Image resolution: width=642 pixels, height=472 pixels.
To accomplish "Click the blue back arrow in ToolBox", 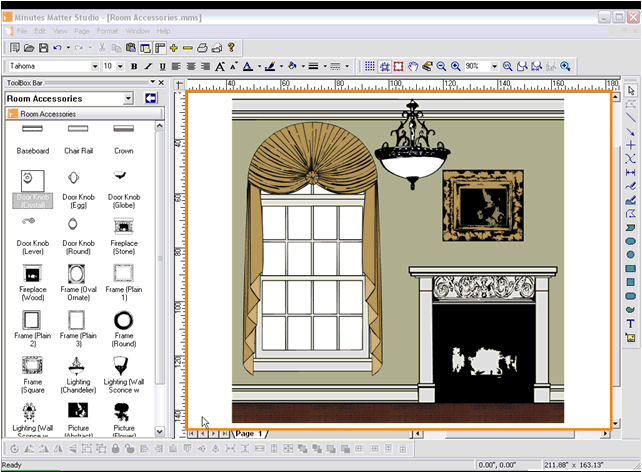I will 151,98.
